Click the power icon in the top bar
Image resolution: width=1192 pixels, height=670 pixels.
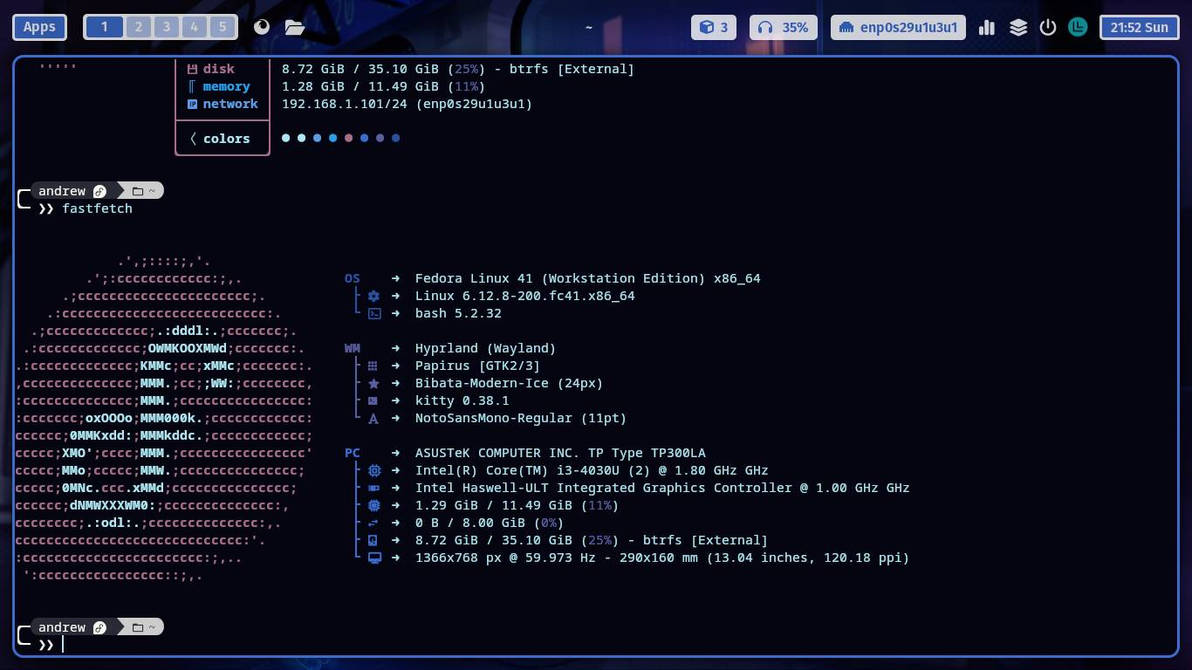pos(1047,27)
